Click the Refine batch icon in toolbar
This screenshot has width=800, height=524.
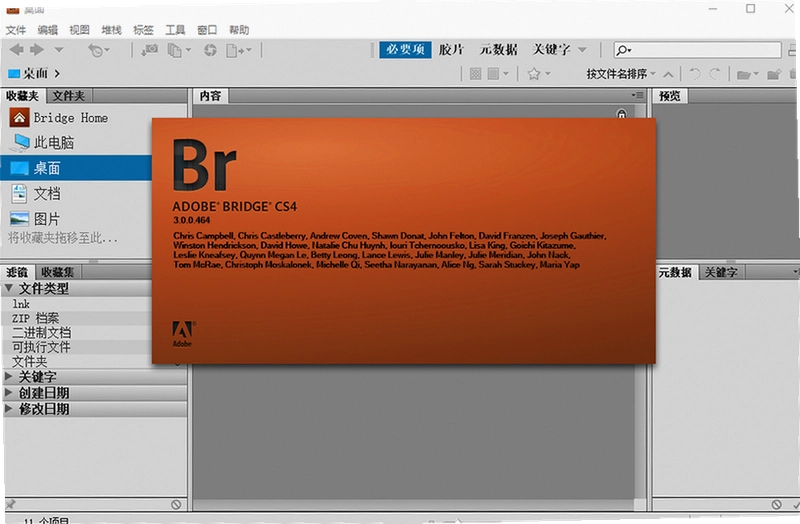tap(175, 50)
